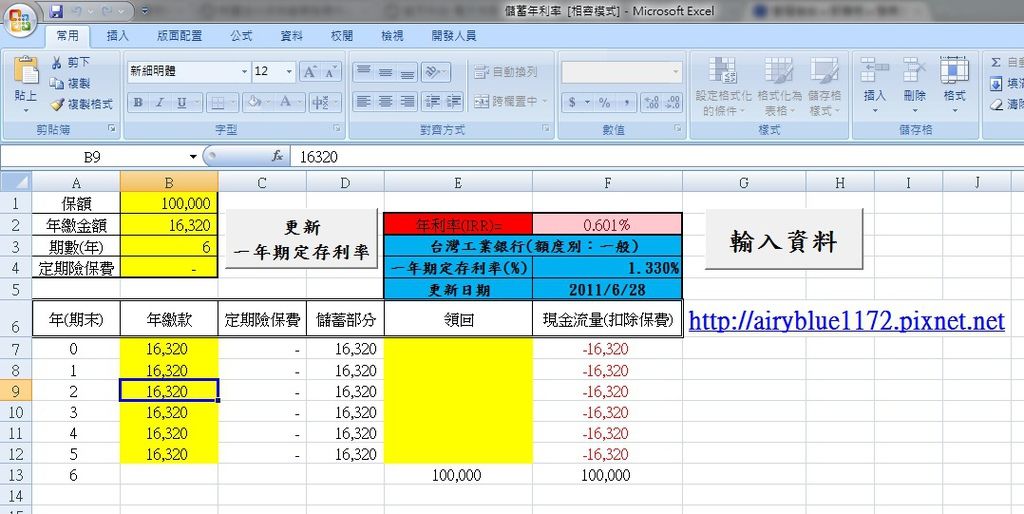This screenshot has width=1024, height=514.
Task: Open 開發人員 ribbon tab
Action: pyautogui.click(x=454, y=37)
